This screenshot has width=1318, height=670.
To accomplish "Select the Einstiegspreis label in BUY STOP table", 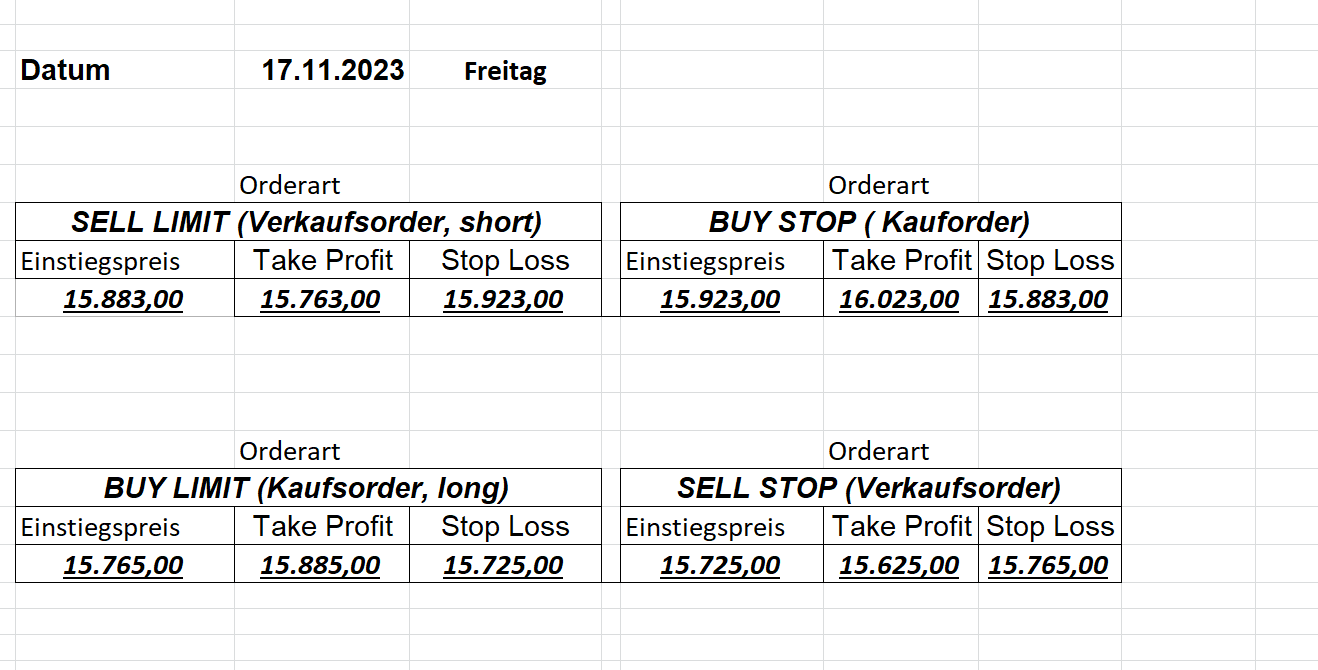I will (x=706, y=261).
